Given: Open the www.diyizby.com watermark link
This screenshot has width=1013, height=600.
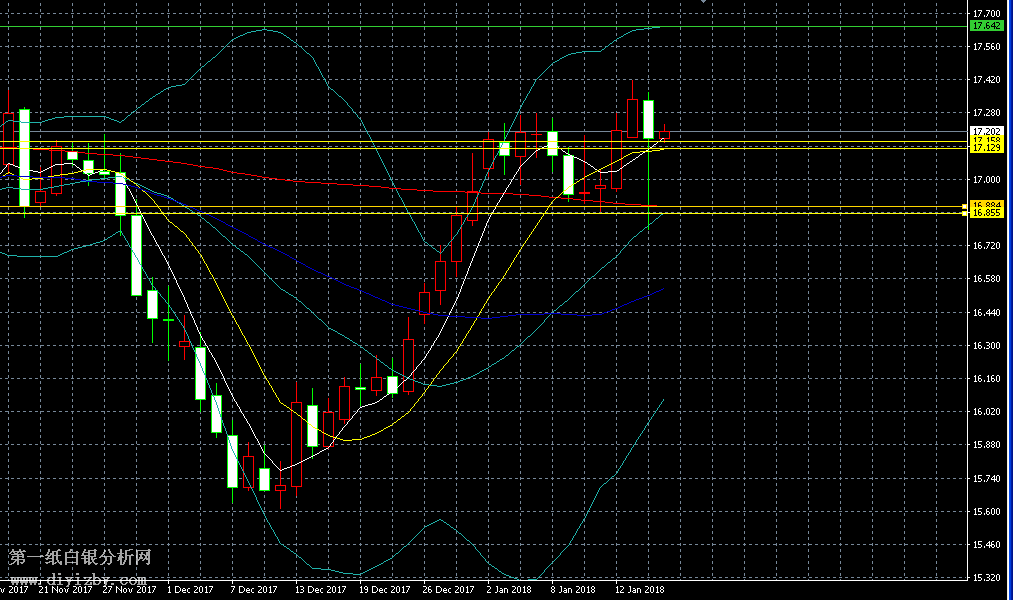Looking at the screenshot, I should coord(79,579).
